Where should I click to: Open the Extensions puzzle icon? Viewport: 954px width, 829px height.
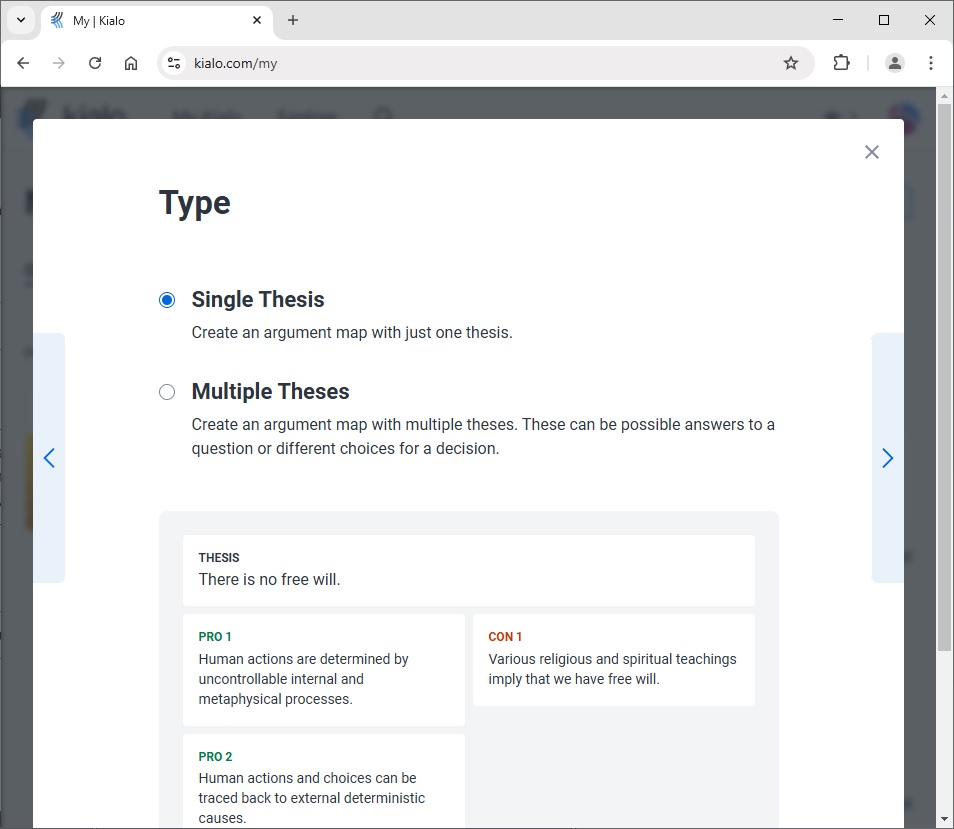[841, 63]
